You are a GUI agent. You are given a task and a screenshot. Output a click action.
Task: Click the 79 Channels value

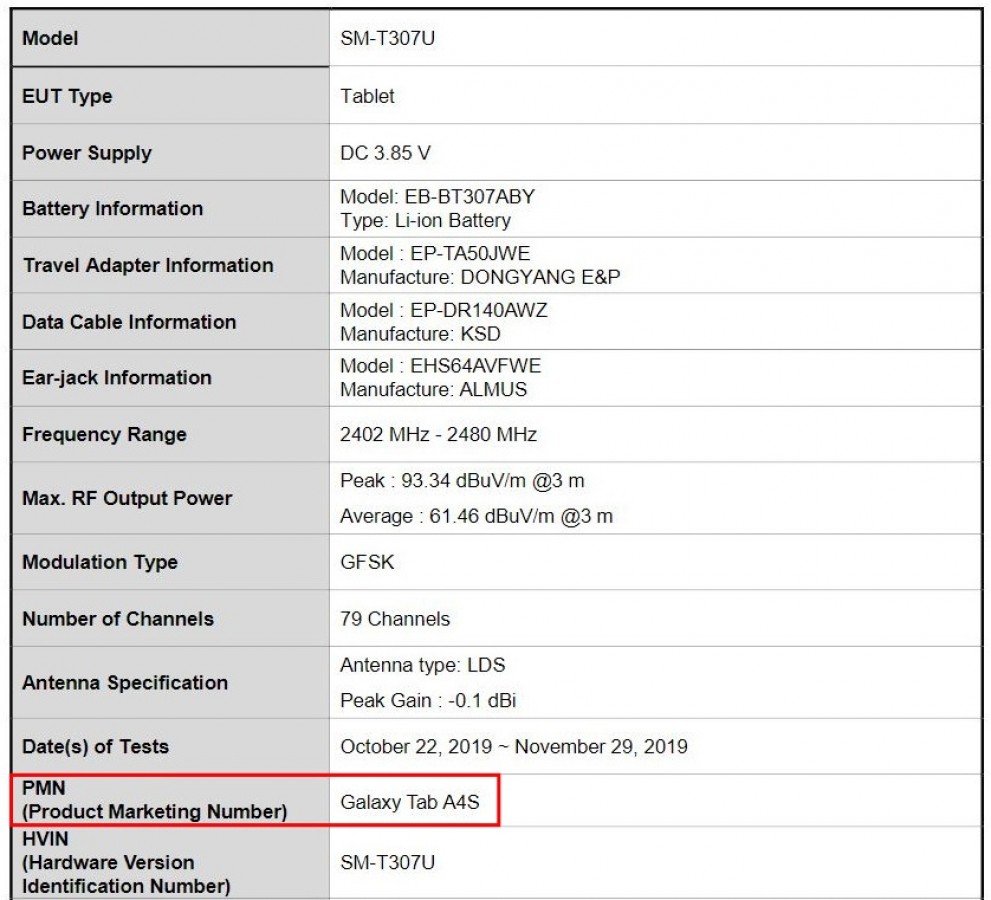point(395,619)
